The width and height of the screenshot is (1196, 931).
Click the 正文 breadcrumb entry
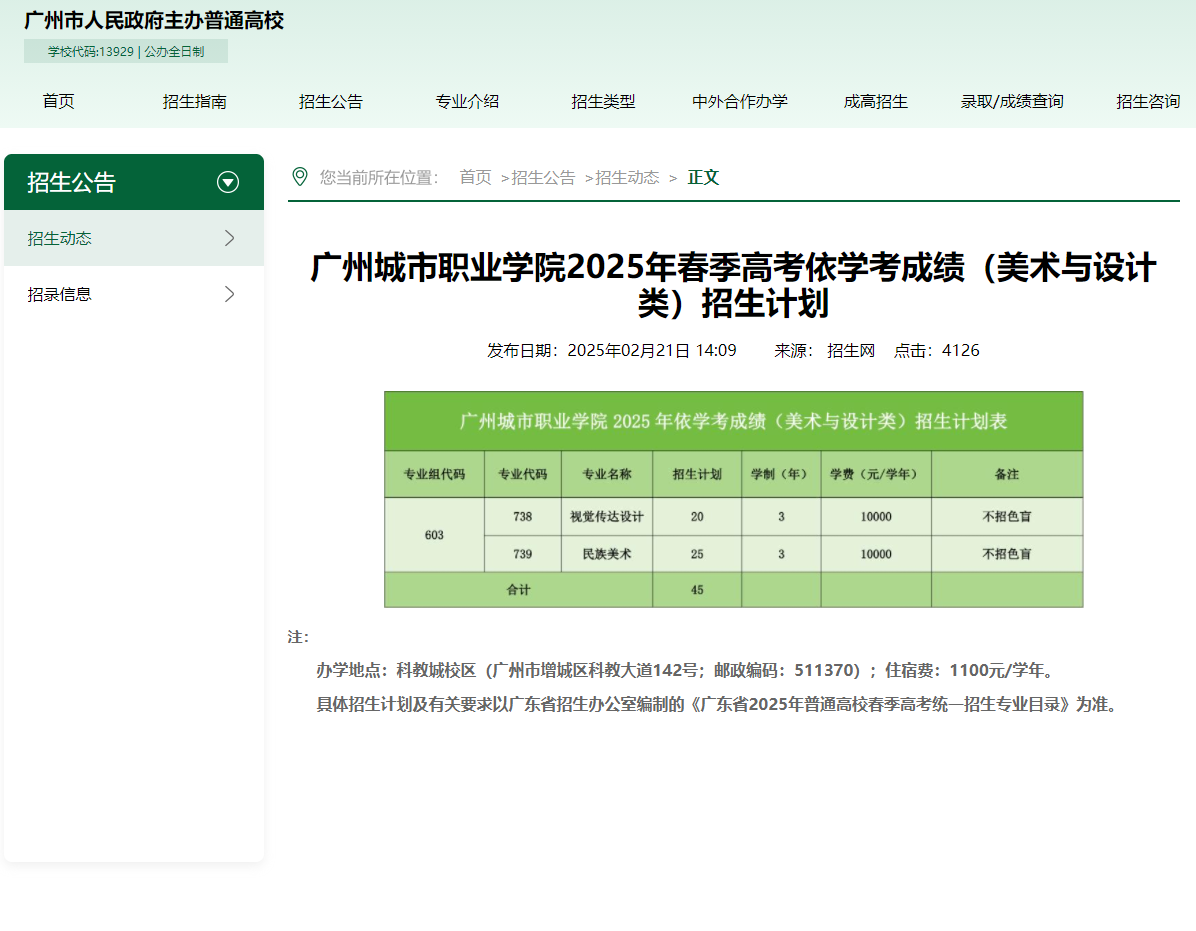(x=703, y=177)
